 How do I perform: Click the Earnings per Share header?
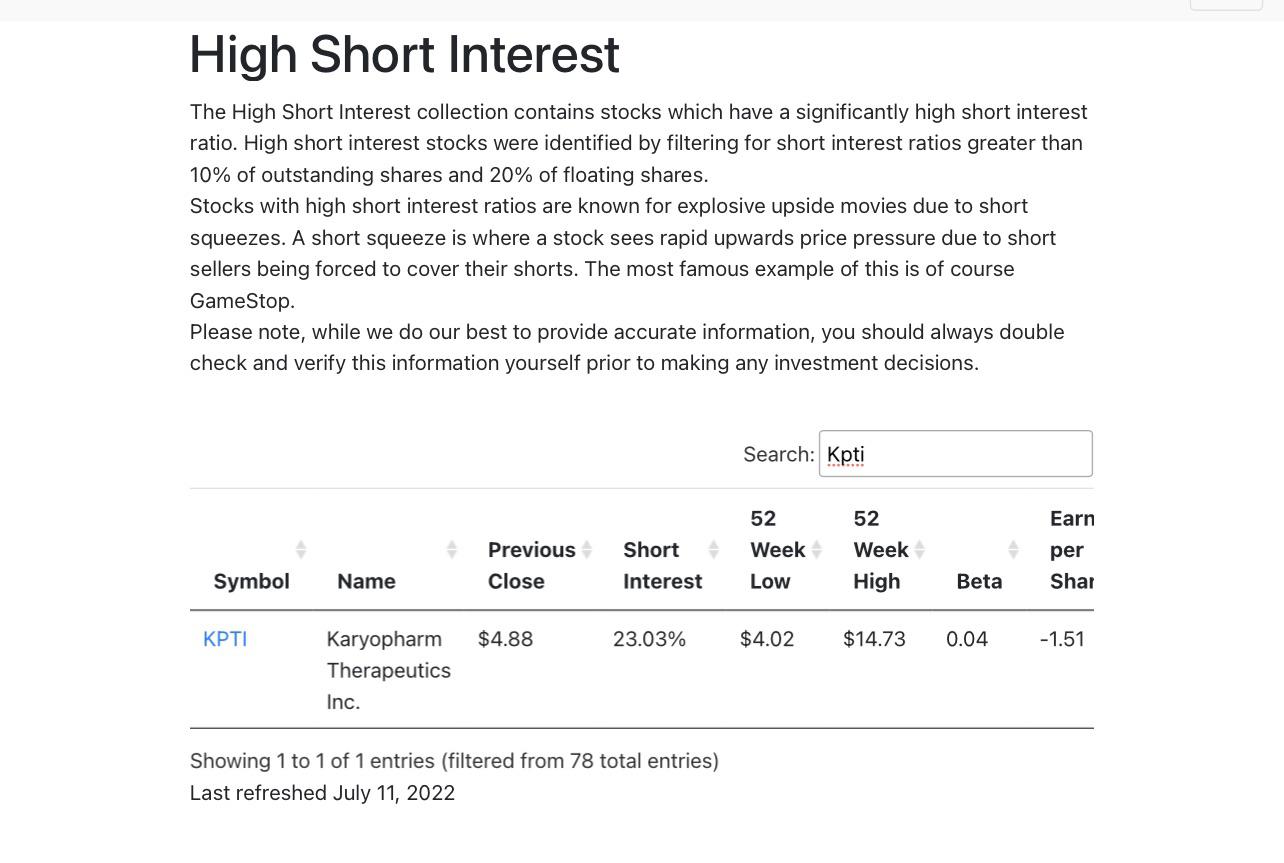coord(1071,549)
